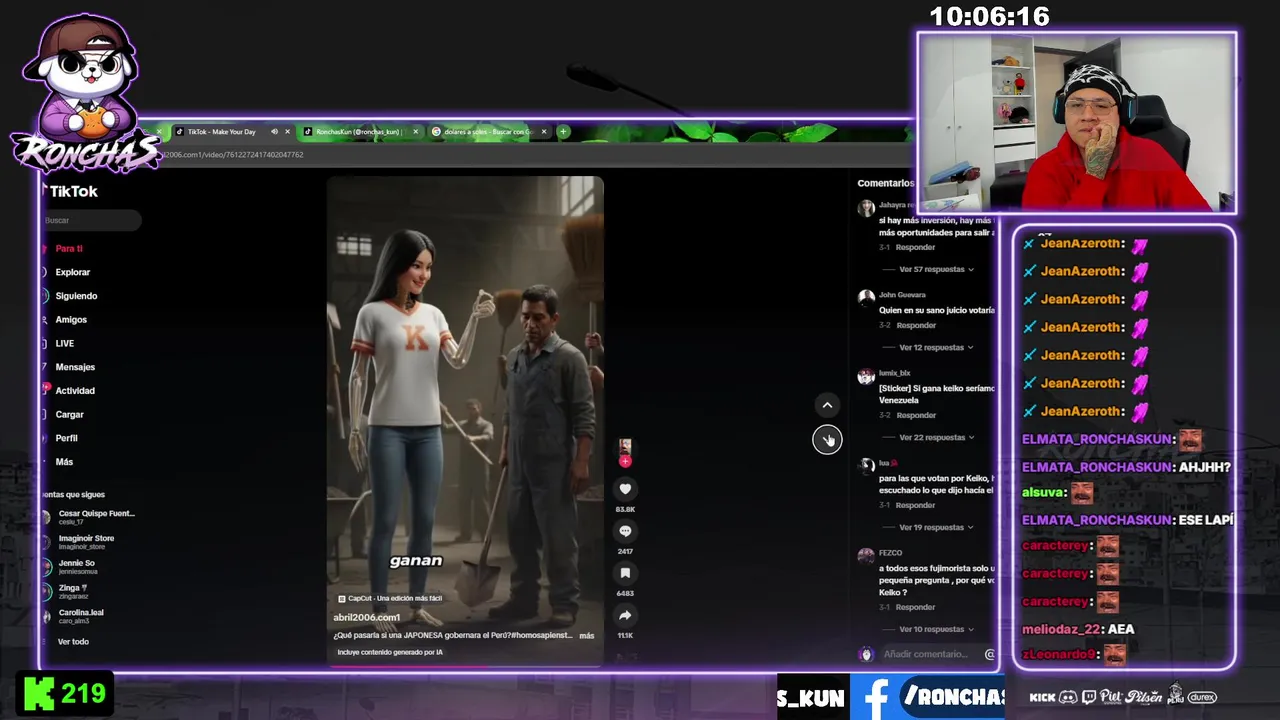Viewport: 1280px width, 720px height.
Task: Expand Ver 19 respuestas replies
Action: [936, 527]
